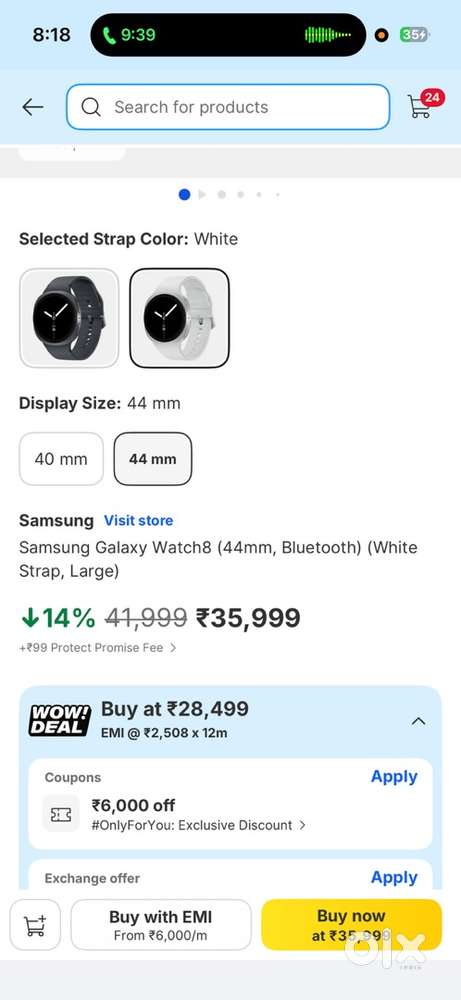Open the OnlyForYou Exclusive Discount details
Image resolution: width=461 pixels, height=1000 pixels.
click(199, 825)
